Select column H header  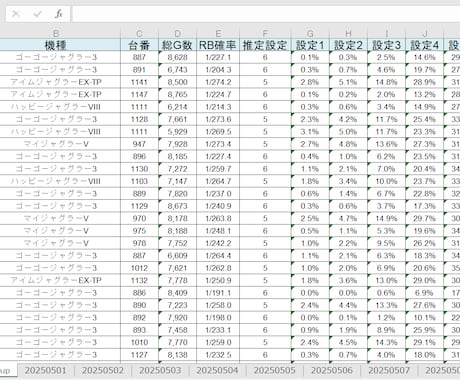point(348,33)
